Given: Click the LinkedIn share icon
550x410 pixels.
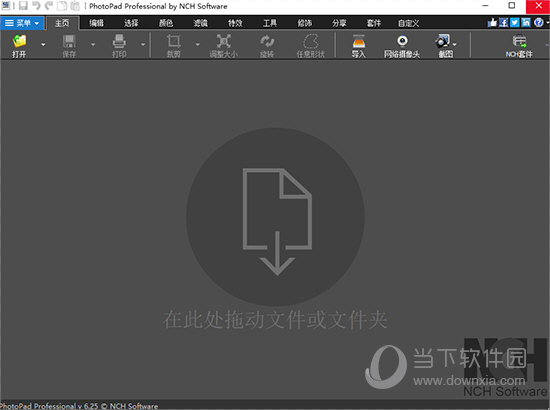Looking at the screenshot, I should pyautogui.click(x=526, y=23).
